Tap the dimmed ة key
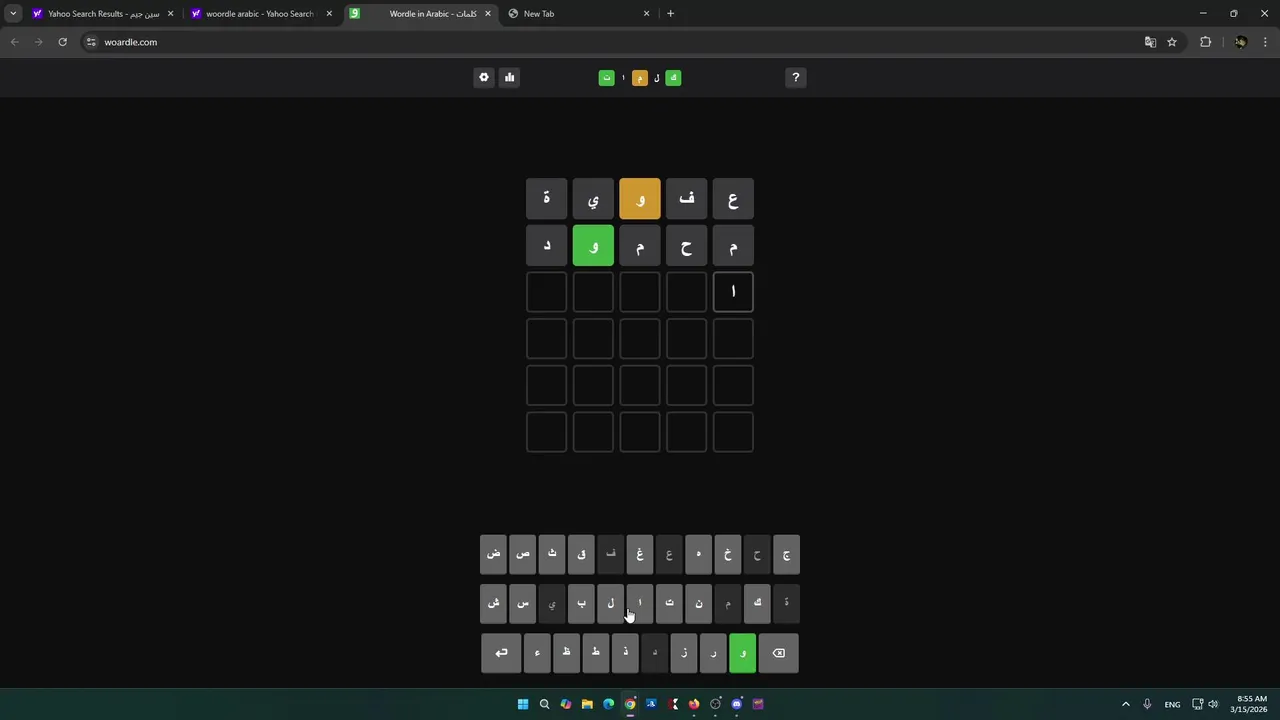Screen dimensions: 1280x720 (786, 603)
